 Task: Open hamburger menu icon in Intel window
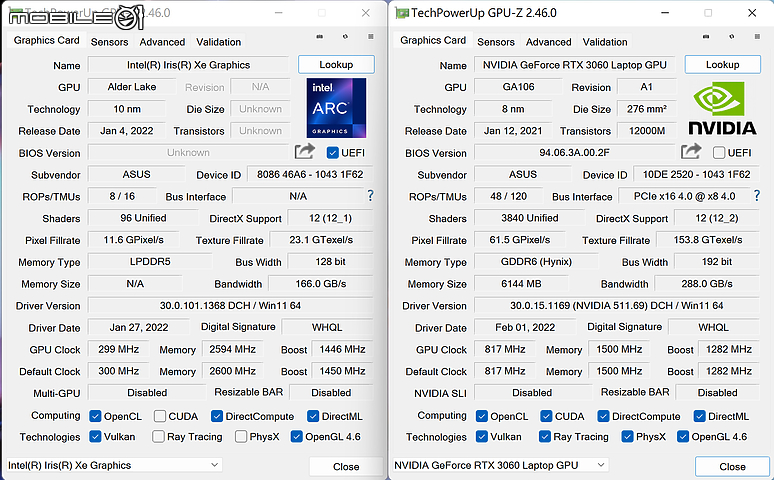coord(371,37)
